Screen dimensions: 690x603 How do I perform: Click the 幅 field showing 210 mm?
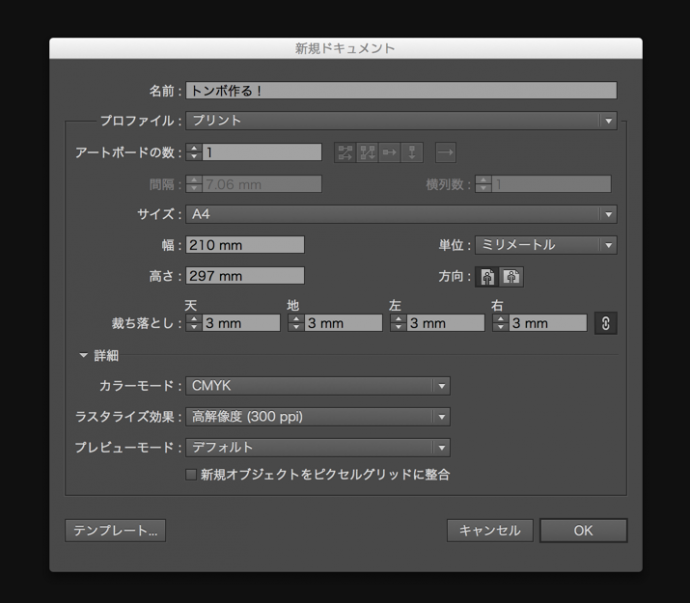(x=245, y=245)
